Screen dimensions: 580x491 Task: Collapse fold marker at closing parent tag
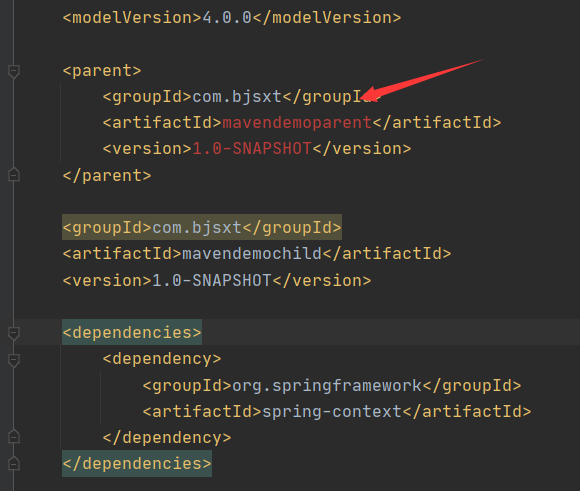[x=14, y=175]
